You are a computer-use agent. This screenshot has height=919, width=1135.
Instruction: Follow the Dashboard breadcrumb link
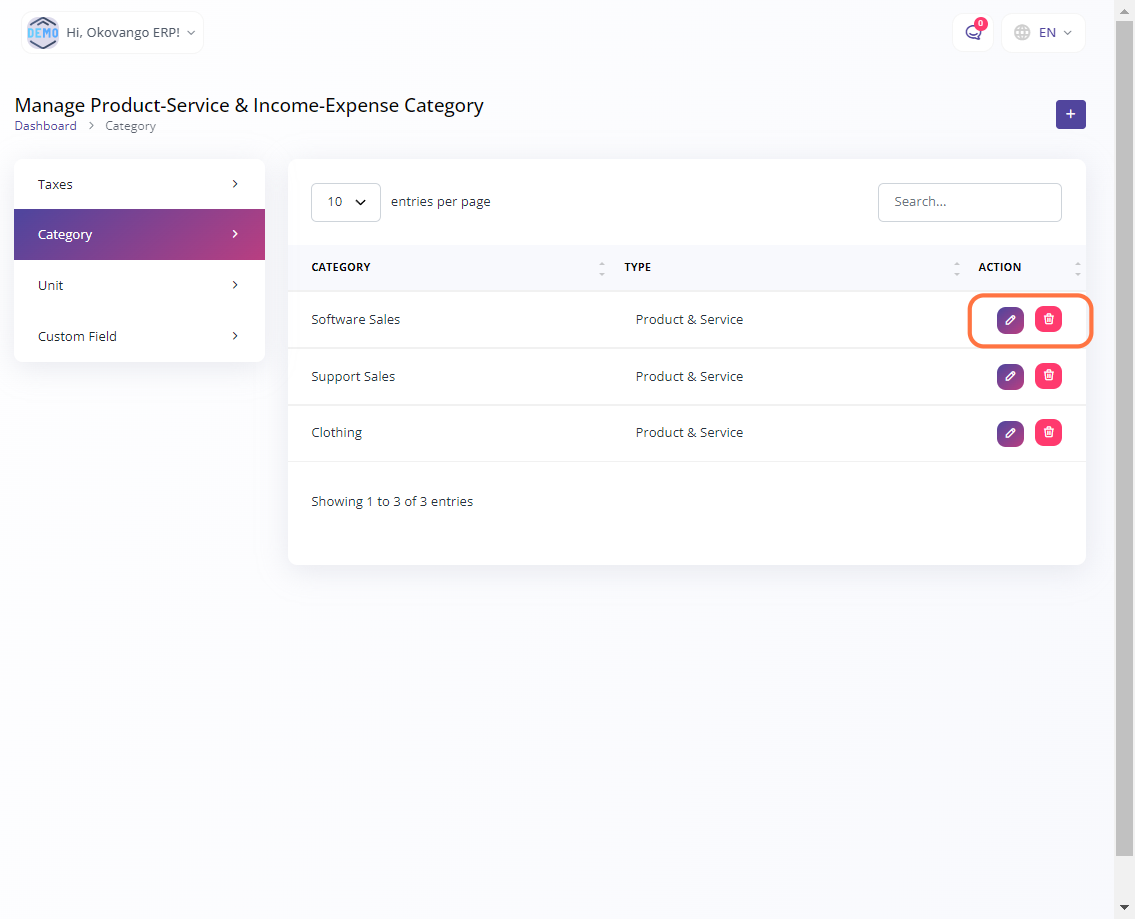(x=45, y=126)
